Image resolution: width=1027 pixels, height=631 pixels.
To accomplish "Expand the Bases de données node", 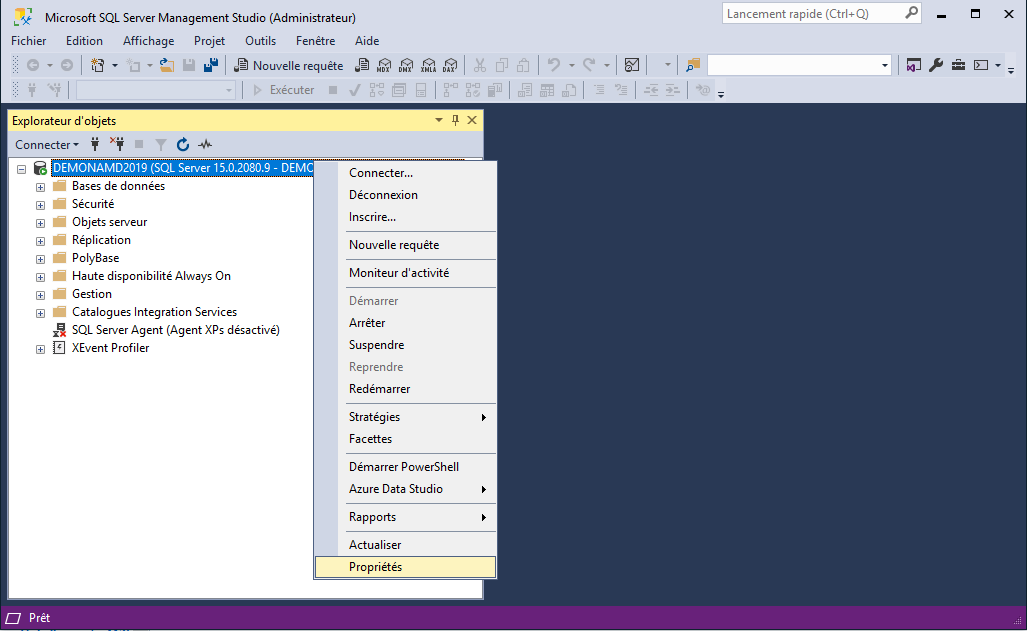I will (41, 187).
